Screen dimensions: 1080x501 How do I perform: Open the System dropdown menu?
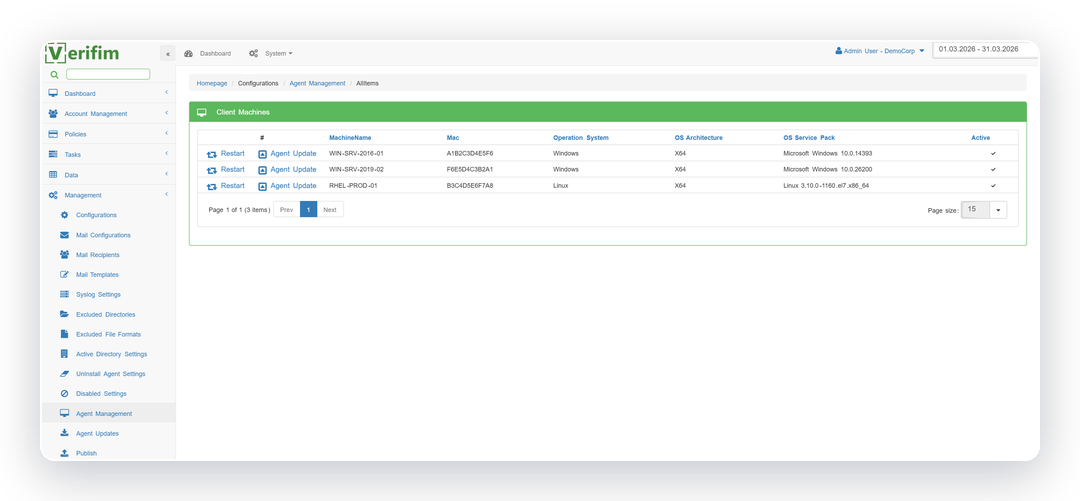tap(271, 53)
